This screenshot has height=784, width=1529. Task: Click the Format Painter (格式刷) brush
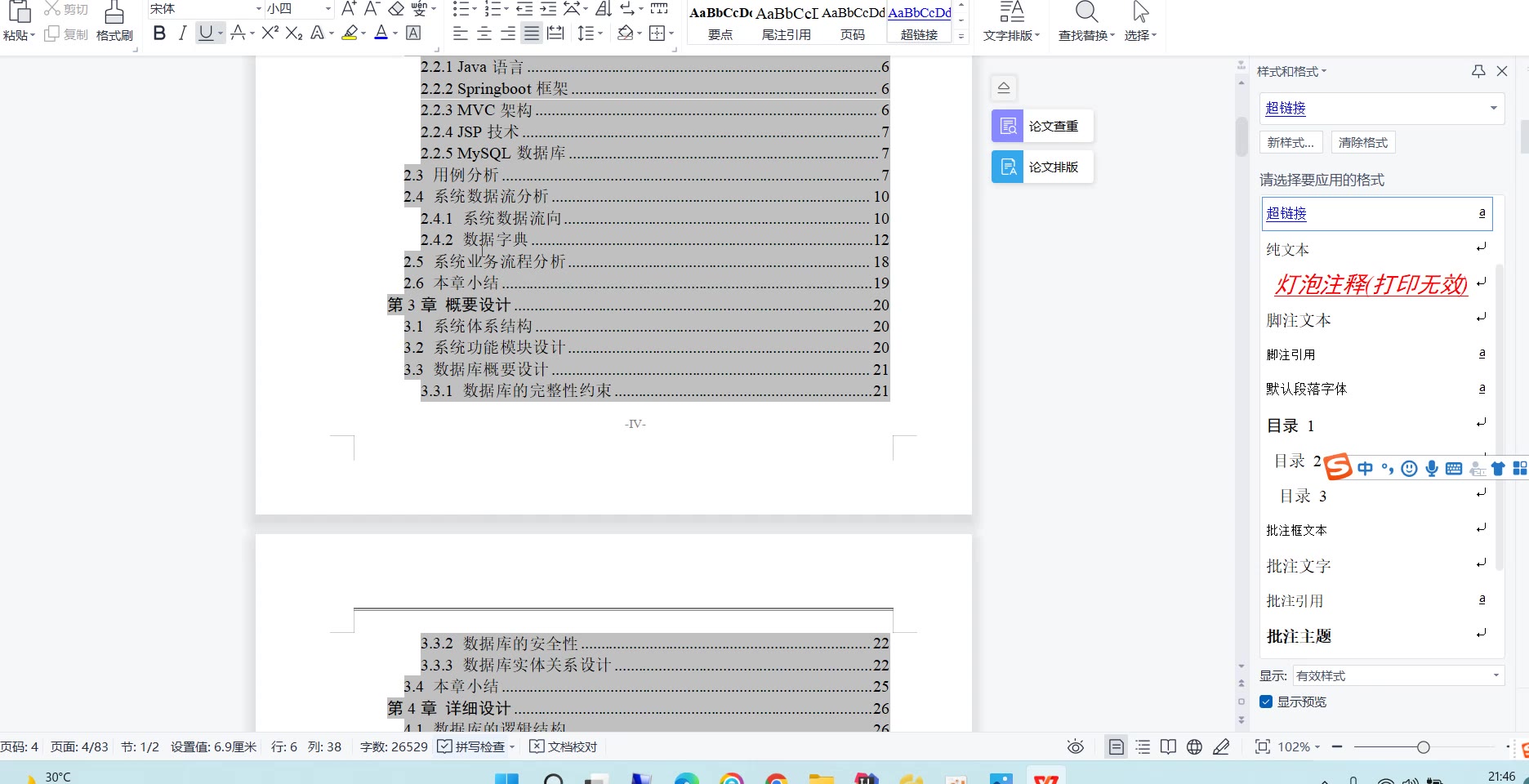tap(114, 22)
